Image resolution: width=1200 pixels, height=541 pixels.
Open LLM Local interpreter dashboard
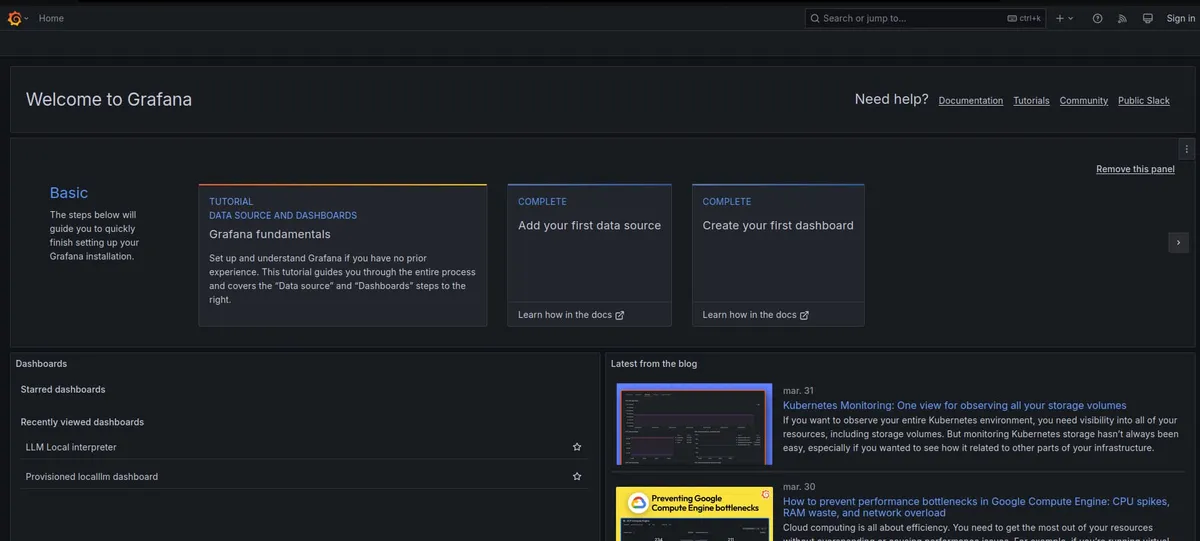coord(71,447)
